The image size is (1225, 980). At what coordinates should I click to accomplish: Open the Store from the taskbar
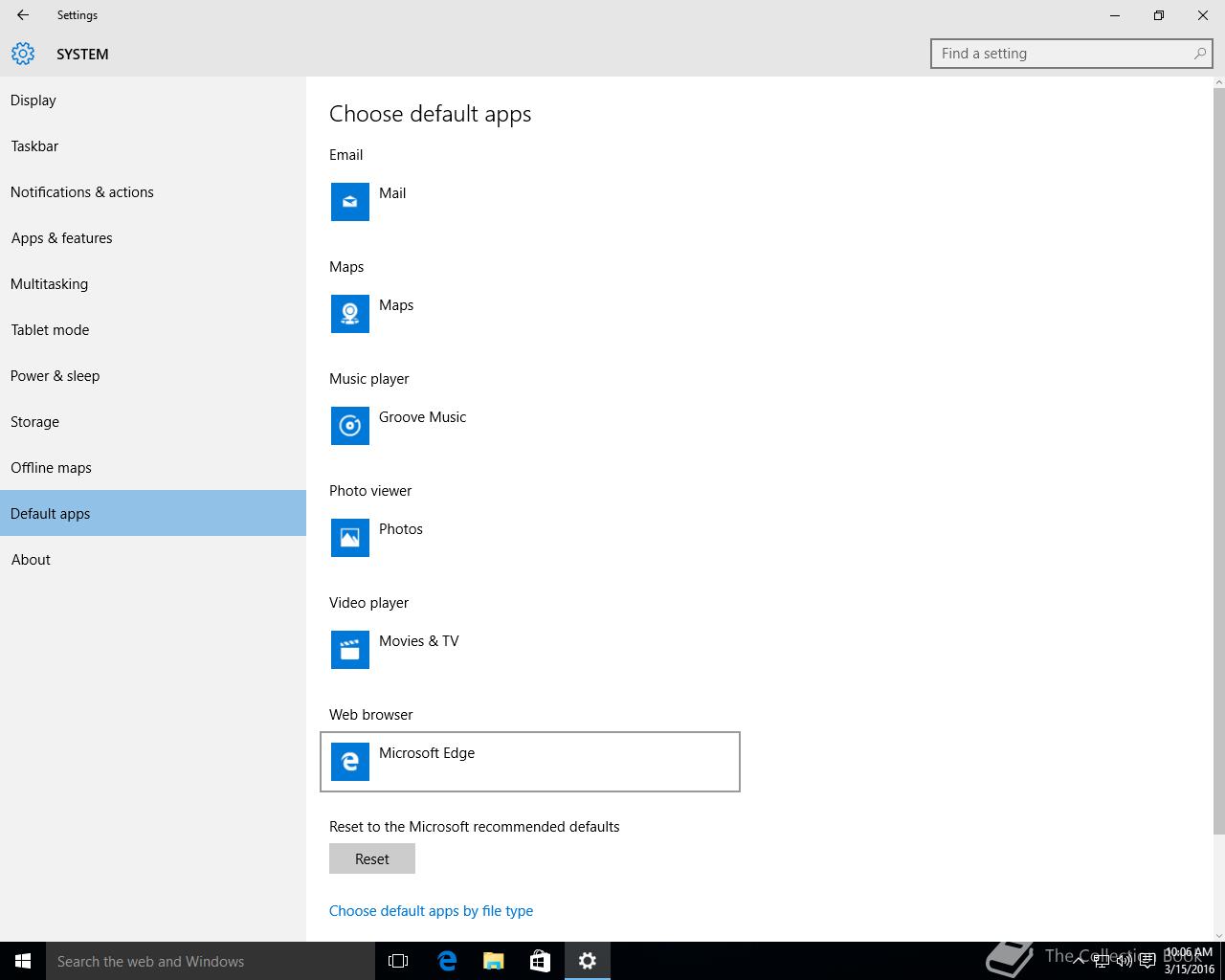(540, 961)
